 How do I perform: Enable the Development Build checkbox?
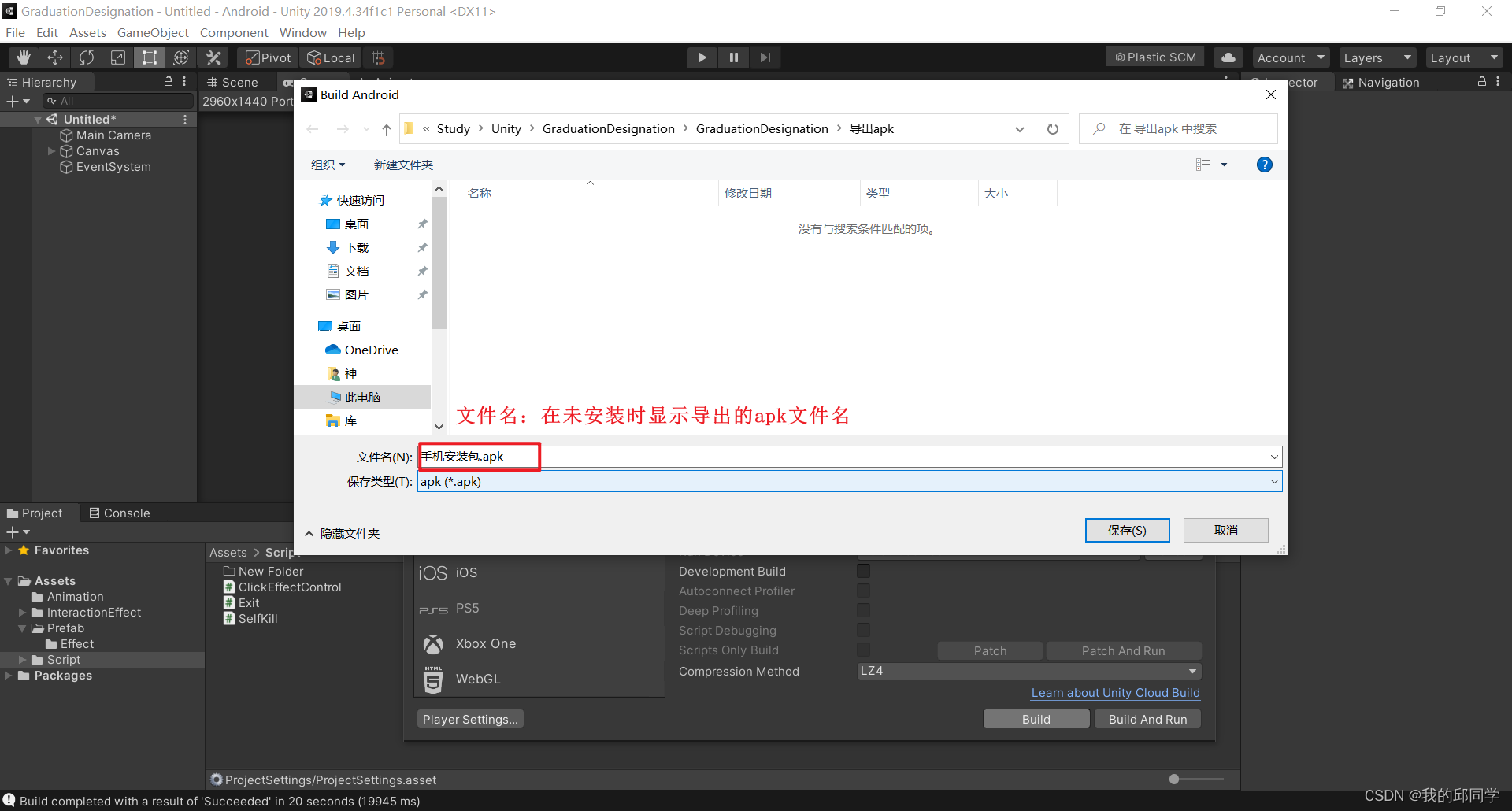[862, 571]
